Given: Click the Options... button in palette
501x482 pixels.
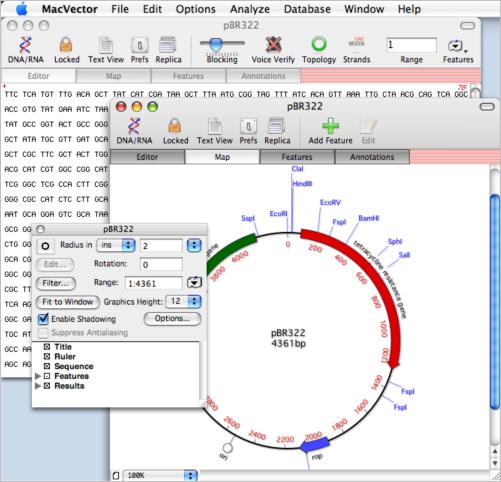Looking at the screenshot, I should pyautogui.click(x=172, y=319).
